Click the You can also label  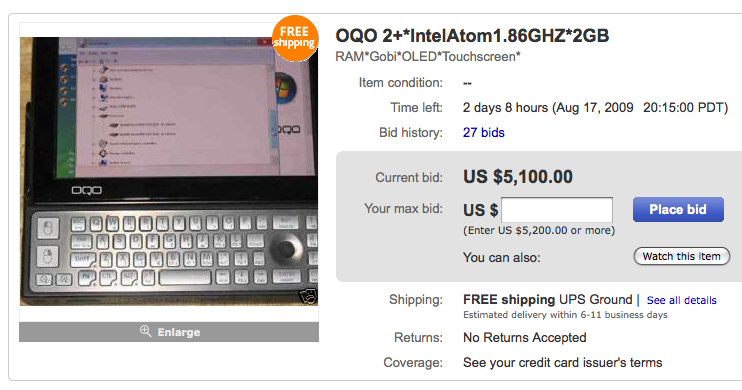[x=502, y=257]
